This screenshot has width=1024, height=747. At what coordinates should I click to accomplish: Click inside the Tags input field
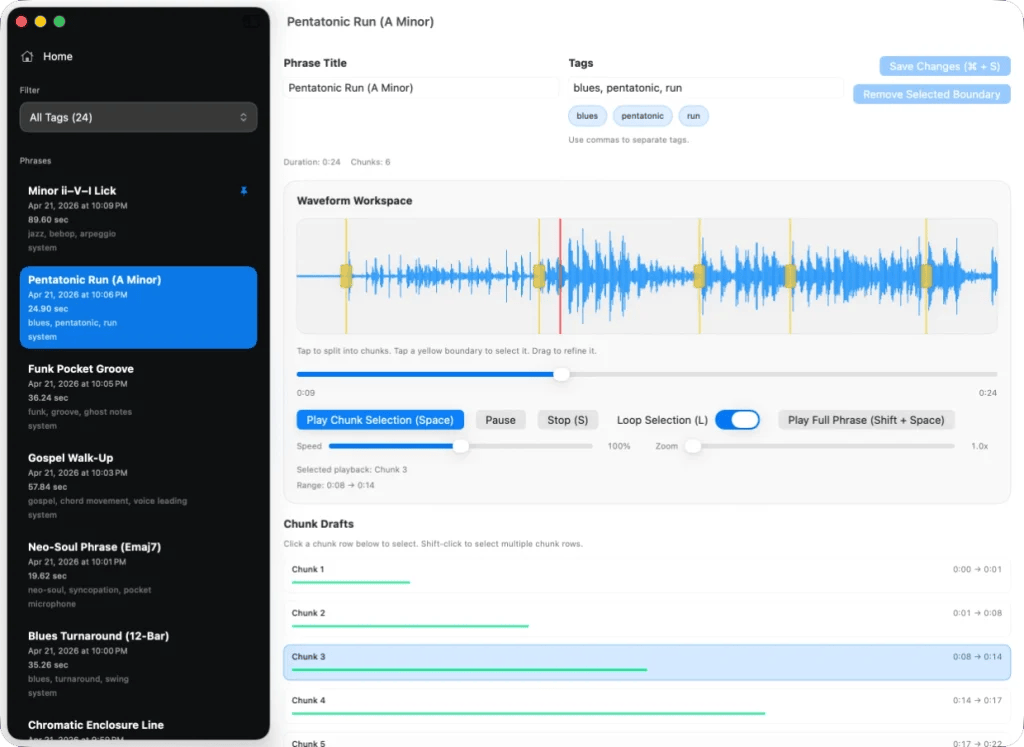coord(703,87)
